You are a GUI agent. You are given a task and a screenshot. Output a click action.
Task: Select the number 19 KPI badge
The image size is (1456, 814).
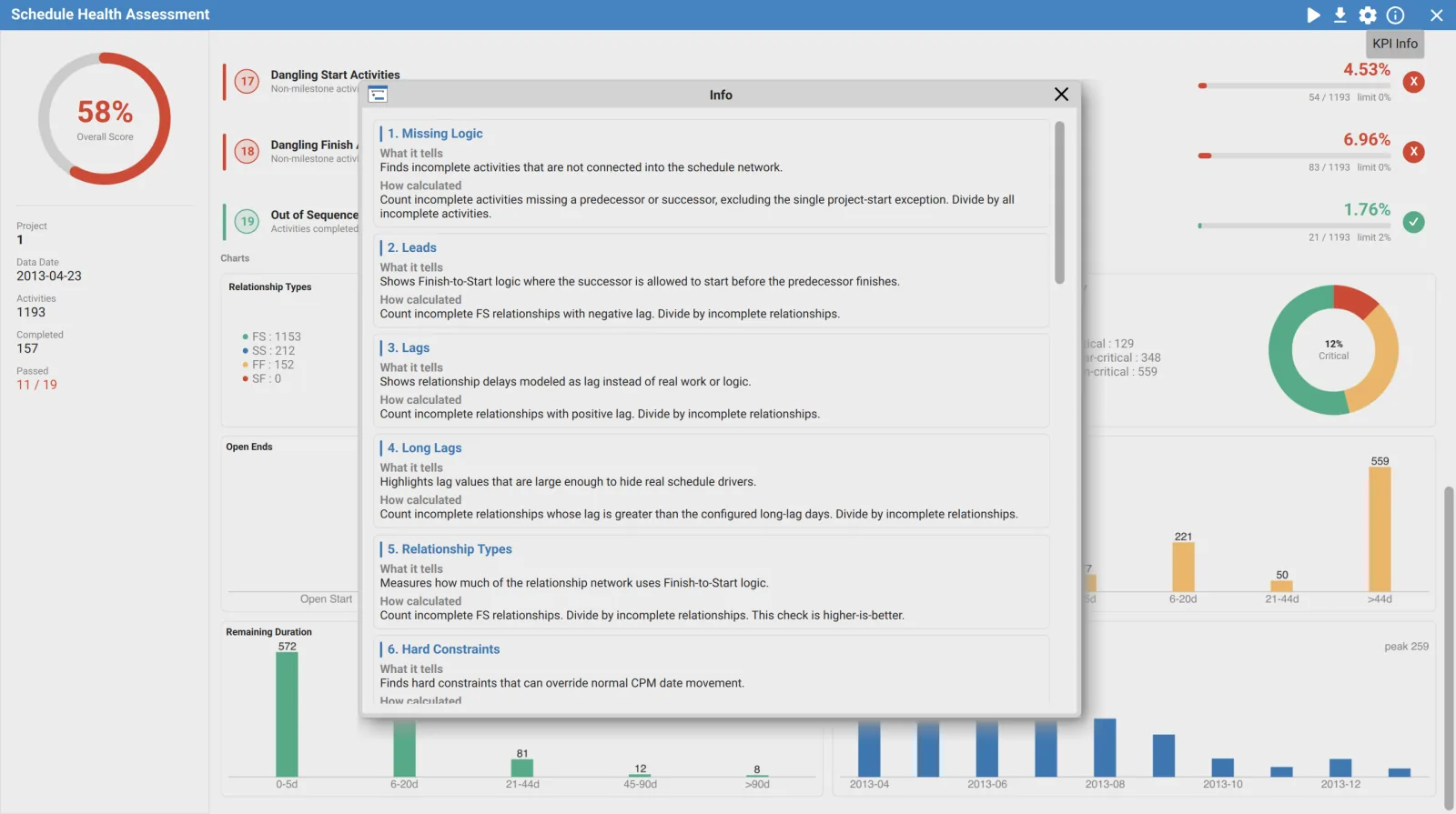coord(247,222)
